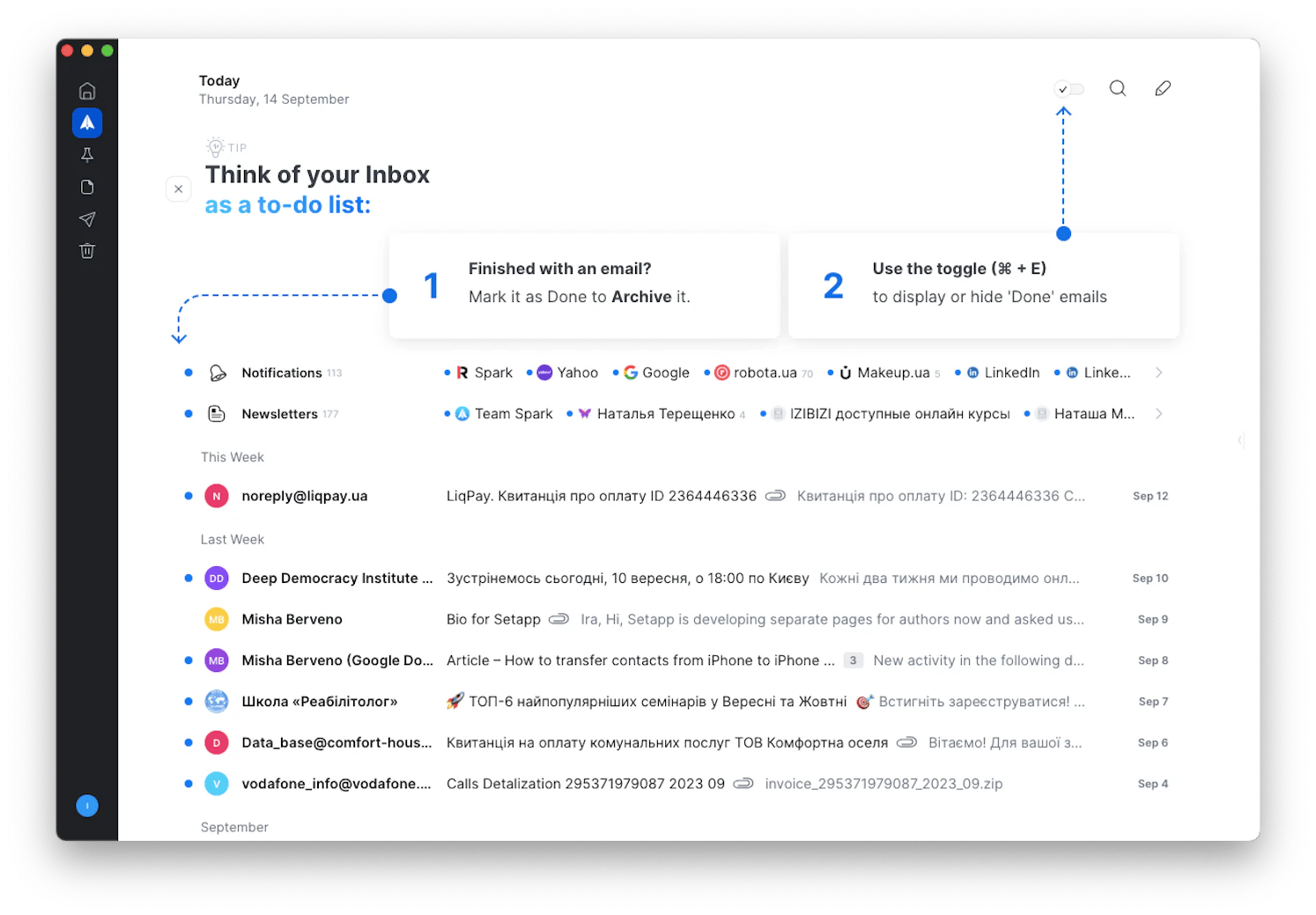
Task: Open the Школа «Реабілітолог» email
Action: (x=675, y=702)
